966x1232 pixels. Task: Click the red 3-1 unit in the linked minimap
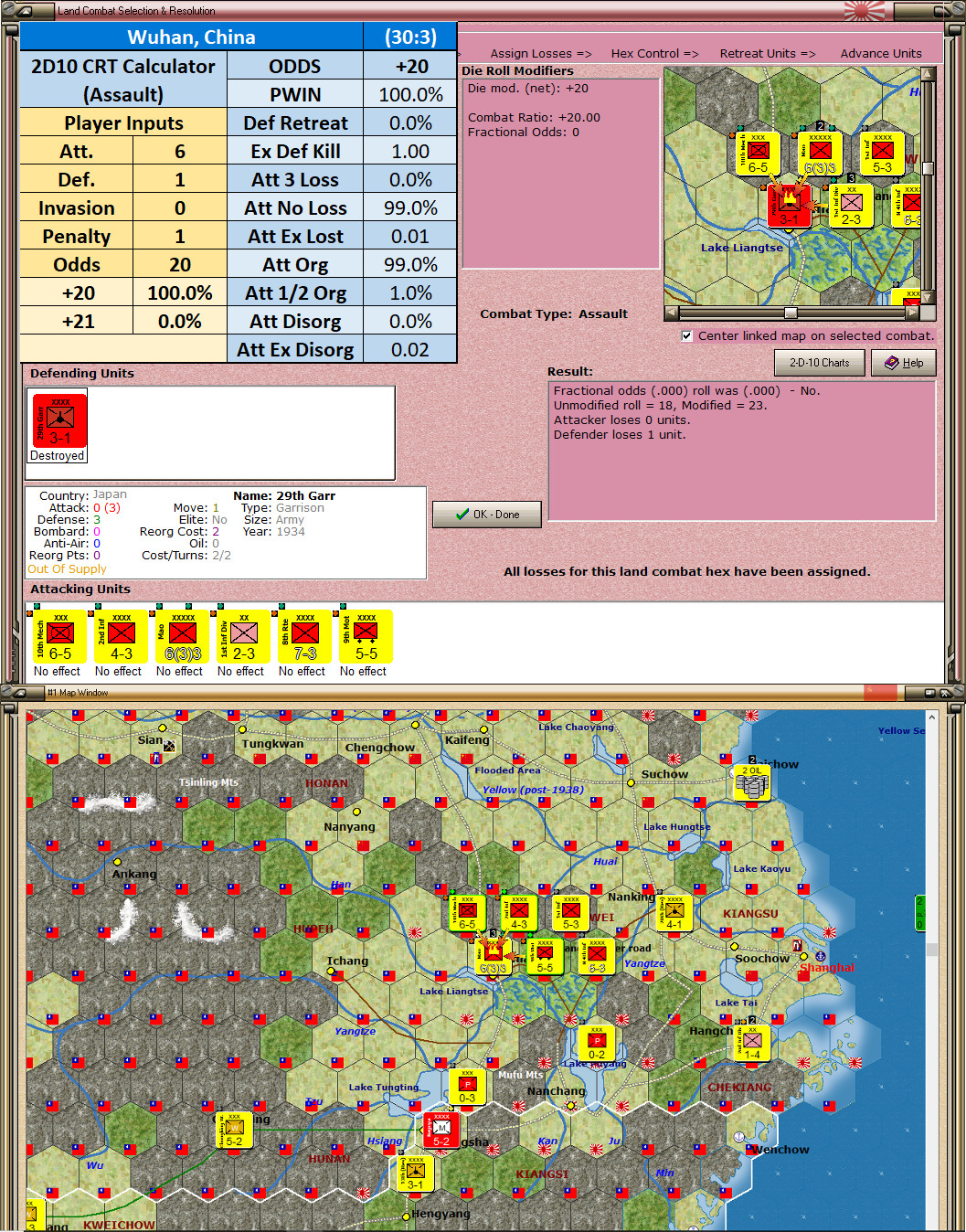[789, 206]
